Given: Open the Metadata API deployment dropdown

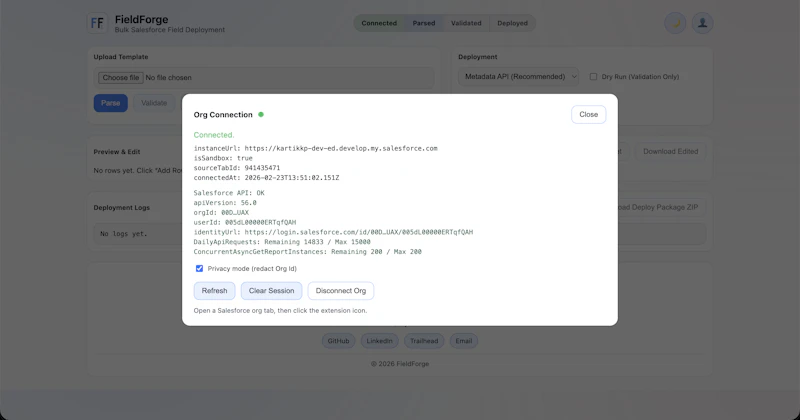Looking at the screenshot, I should (518, 77).
